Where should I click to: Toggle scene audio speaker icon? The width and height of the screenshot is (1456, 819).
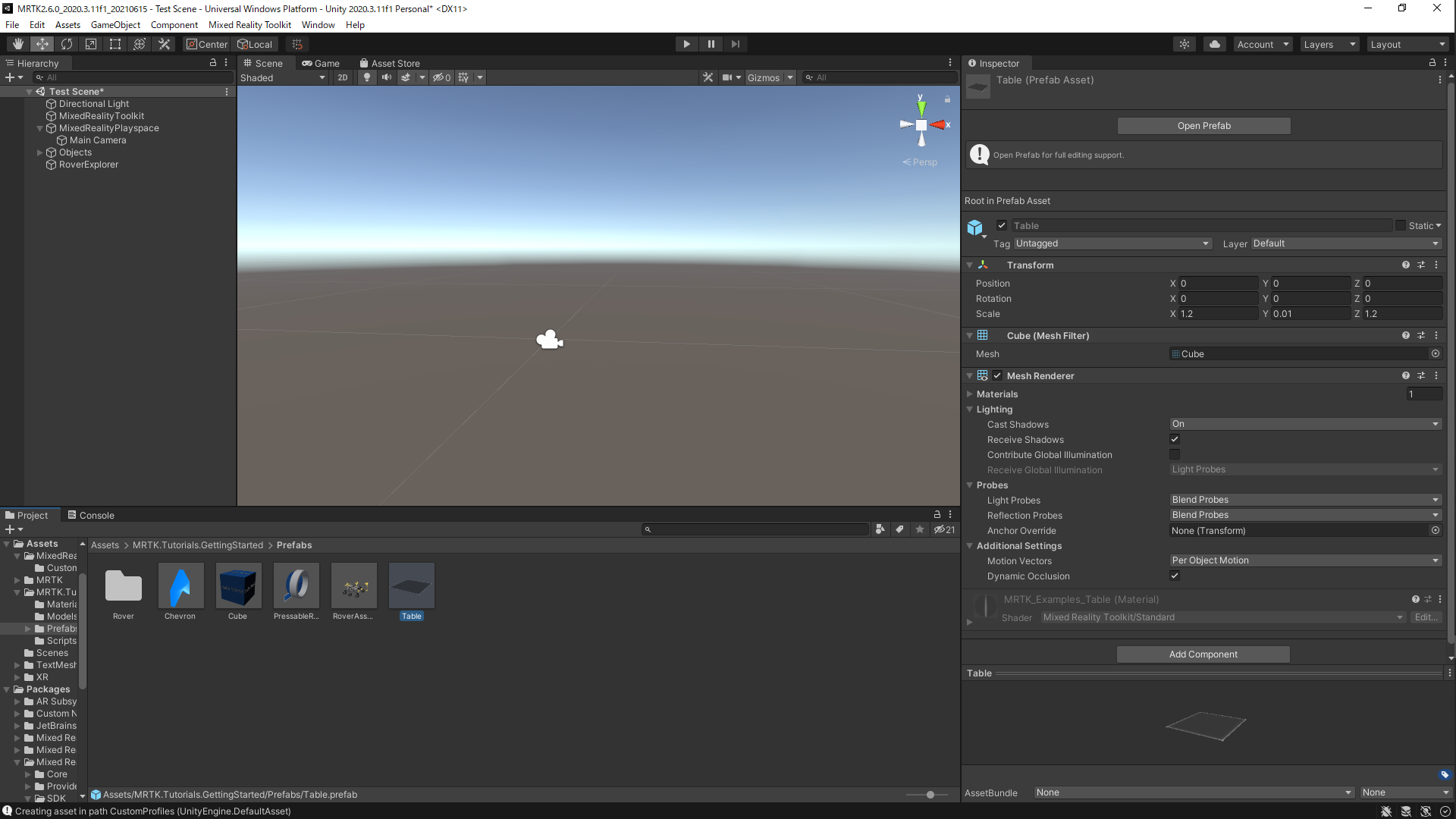point(387,77)
